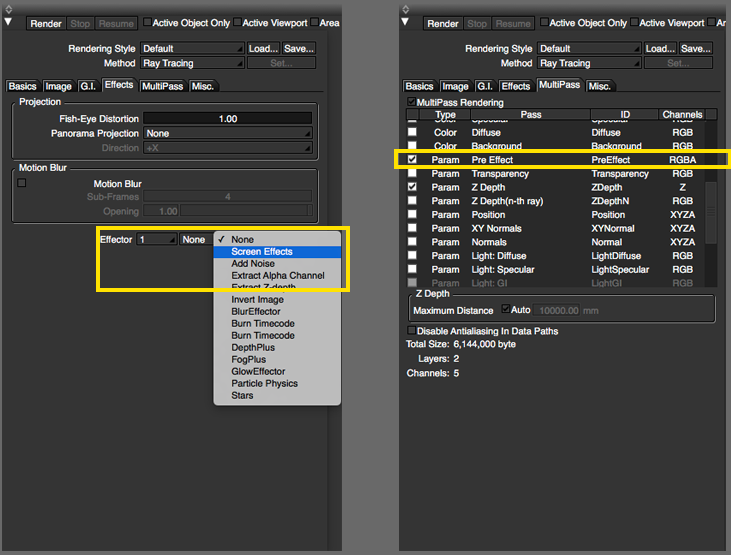Choose None in Effector menu
Screen dimensions: 731x555
point(277,239)
